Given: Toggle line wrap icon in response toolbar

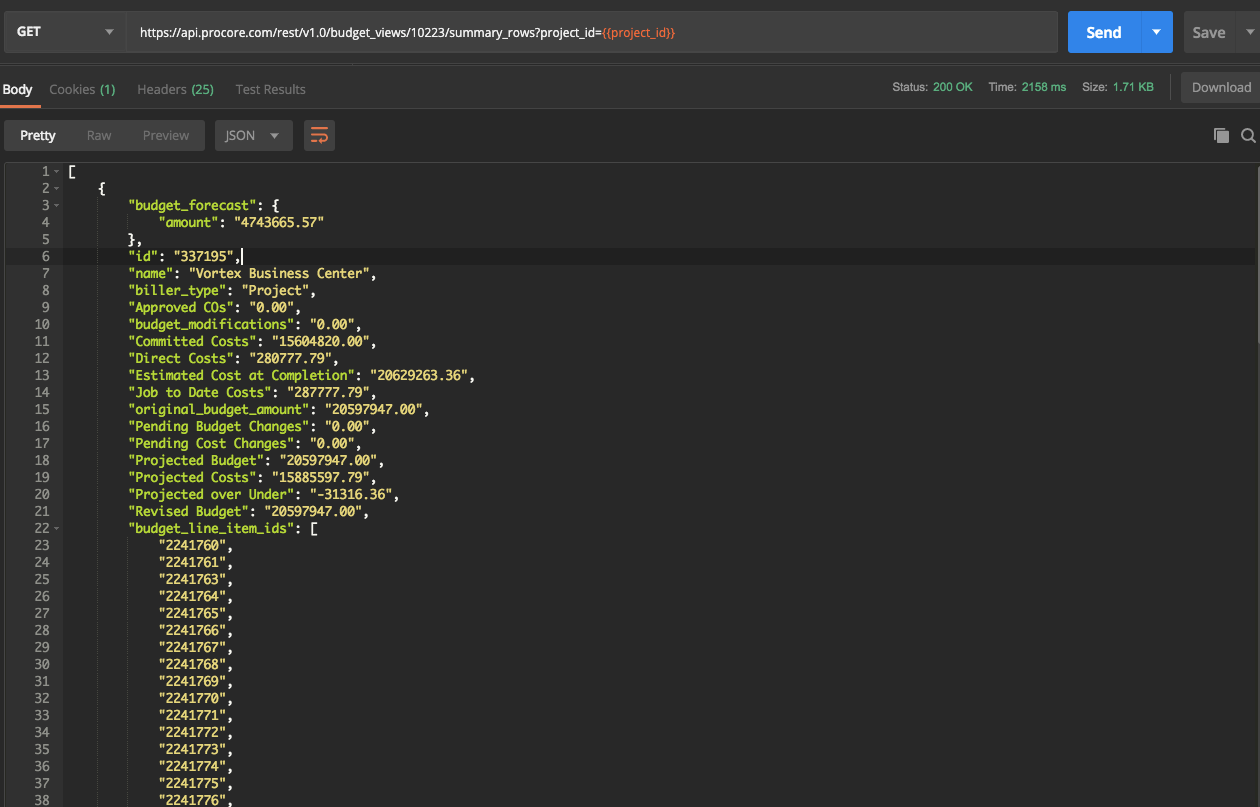Looking at the screenshot, I should 319,136.
